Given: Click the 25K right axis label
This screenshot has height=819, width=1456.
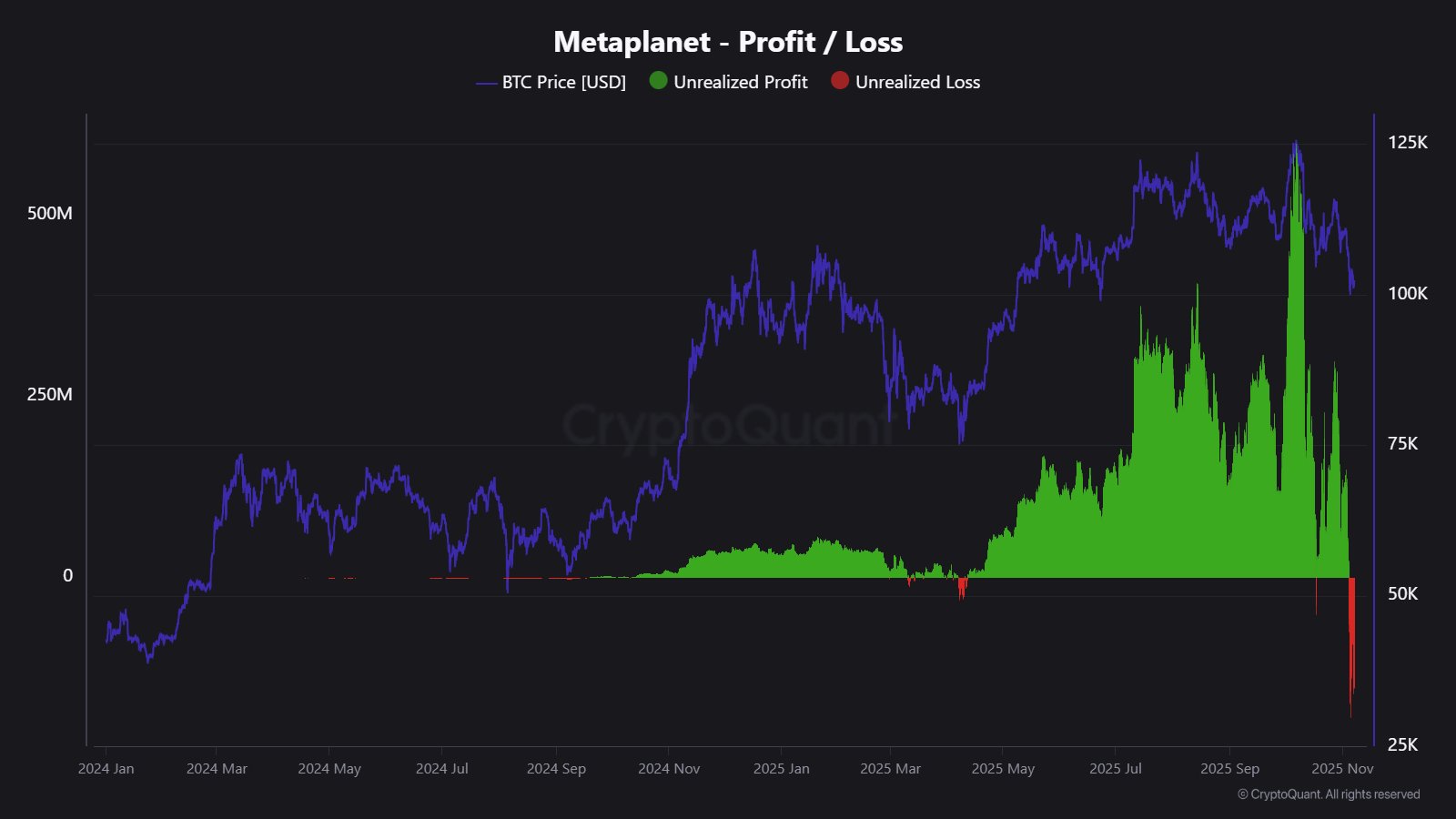Looking at the screenshot, I should point(1402,744).
